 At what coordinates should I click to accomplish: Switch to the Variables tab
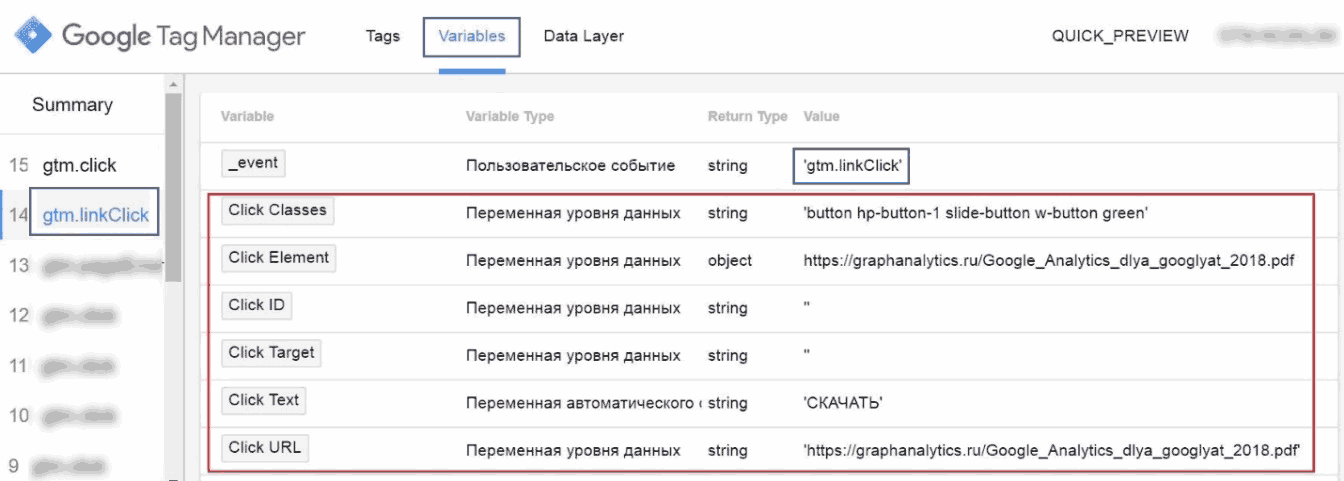pos(472,36)
